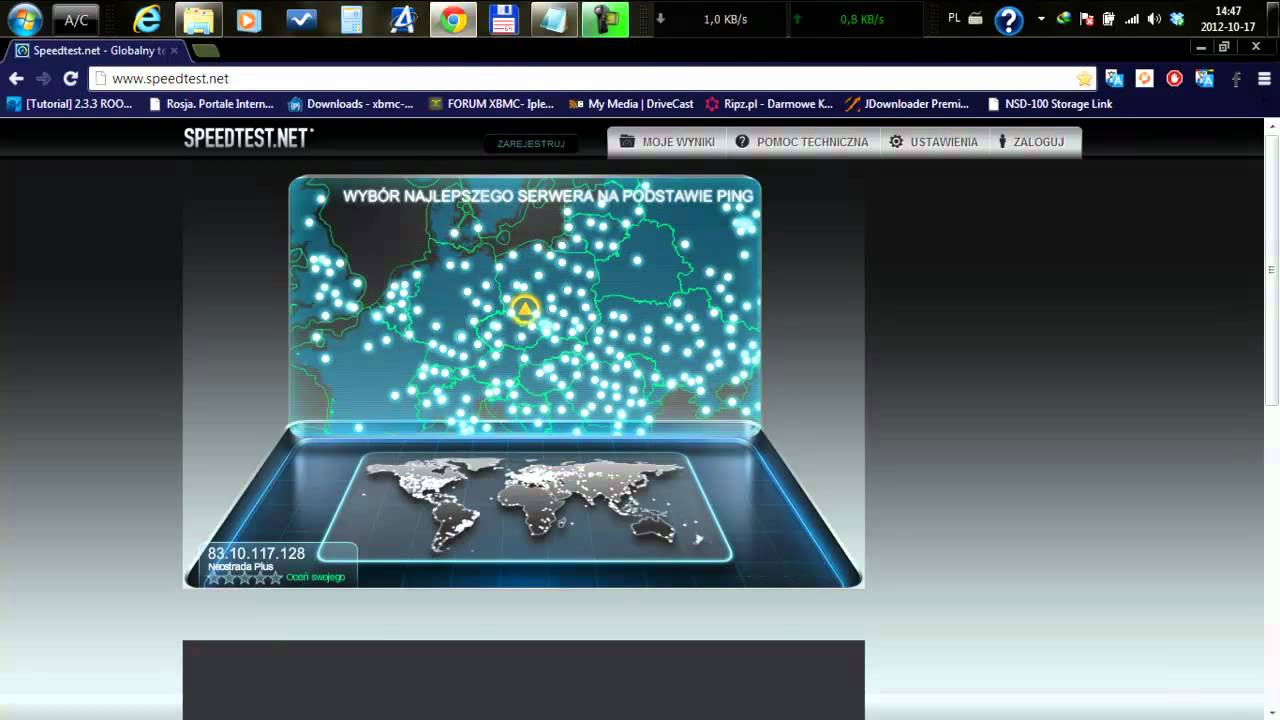Click the Action Center flag tray icon
This screenshot has width=1280, height=720.
(x=1087, y=19)
